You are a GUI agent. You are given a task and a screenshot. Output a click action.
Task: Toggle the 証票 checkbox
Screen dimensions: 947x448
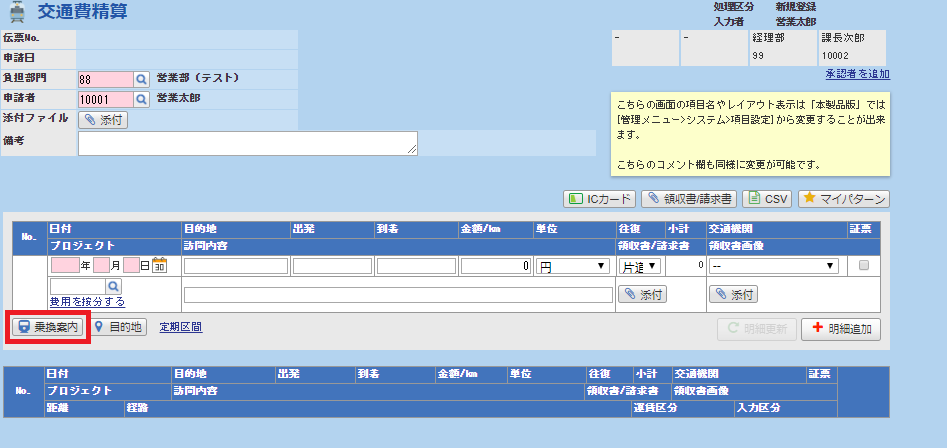pyautogui.click(x=864, y=265)
